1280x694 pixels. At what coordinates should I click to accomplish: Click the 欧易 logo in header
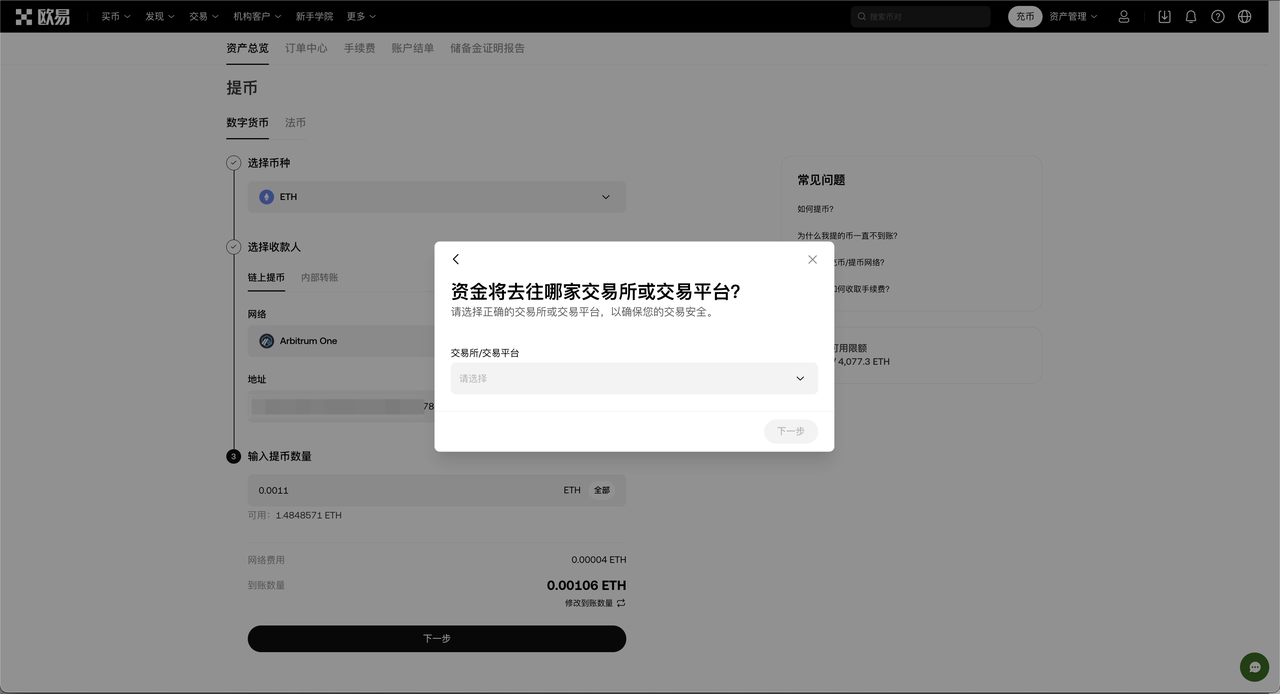pyautogui.click(x=42, y=16)
